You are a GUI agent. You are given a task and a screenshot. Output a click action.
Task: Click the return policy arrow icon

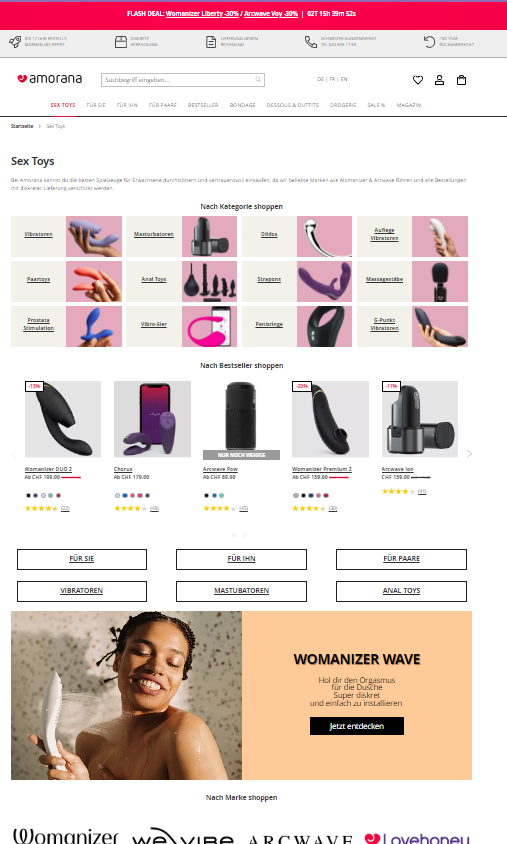coord(429,41)
